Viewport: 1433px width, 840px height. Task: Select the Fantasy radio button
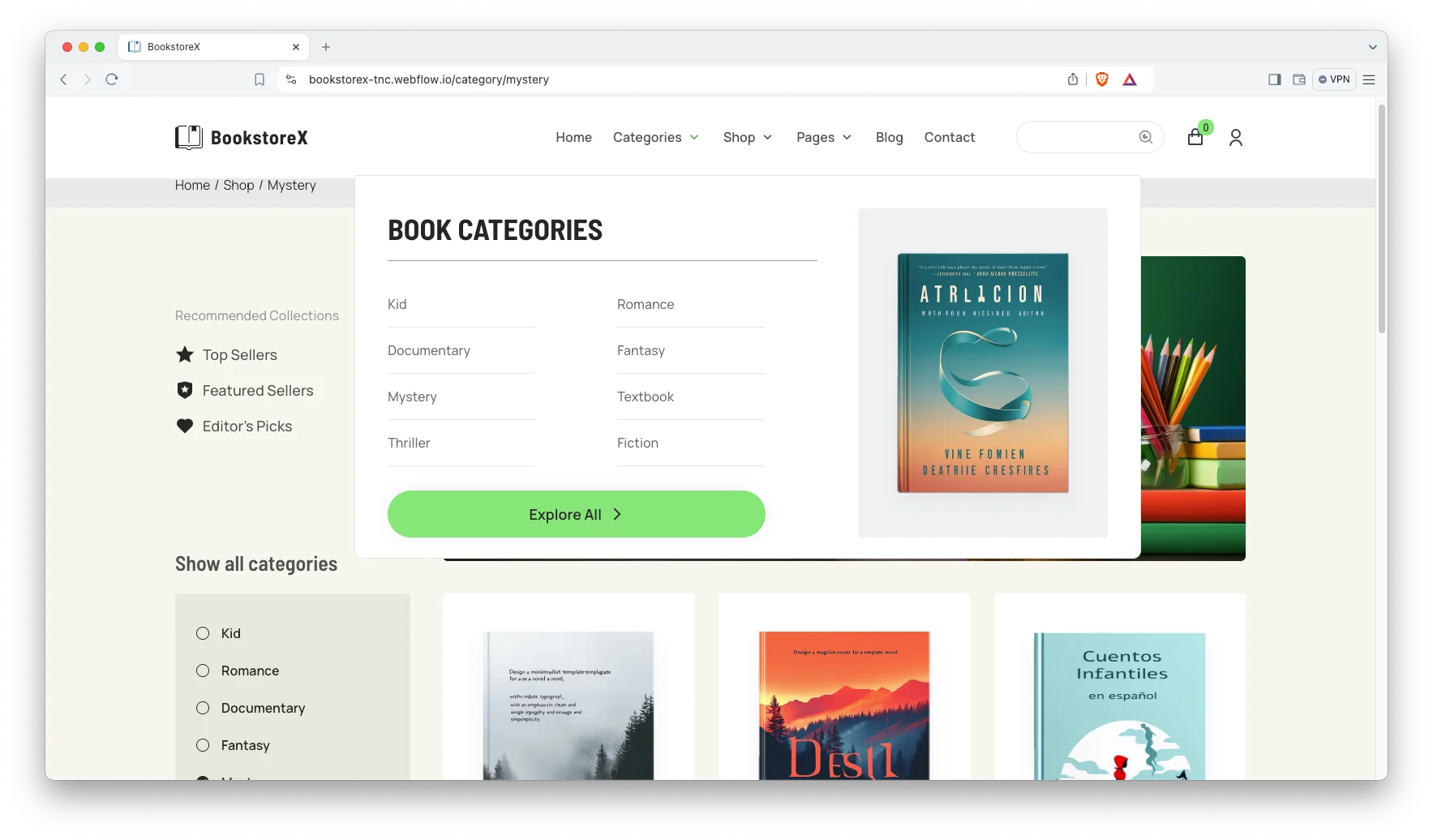pyautogui.click(x=203, y=745)
